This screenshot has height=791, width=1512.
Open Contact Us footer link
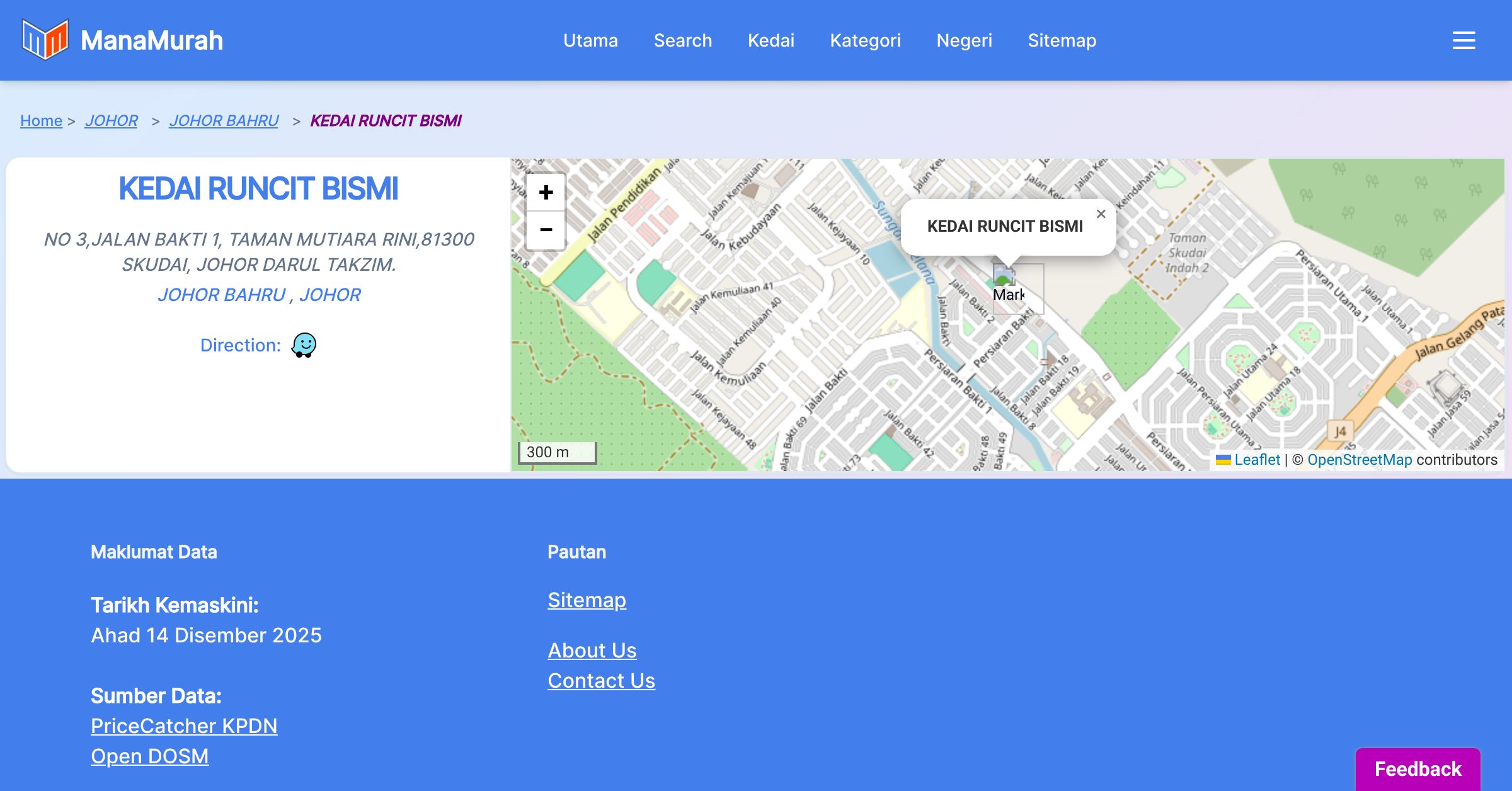(601, 681)
